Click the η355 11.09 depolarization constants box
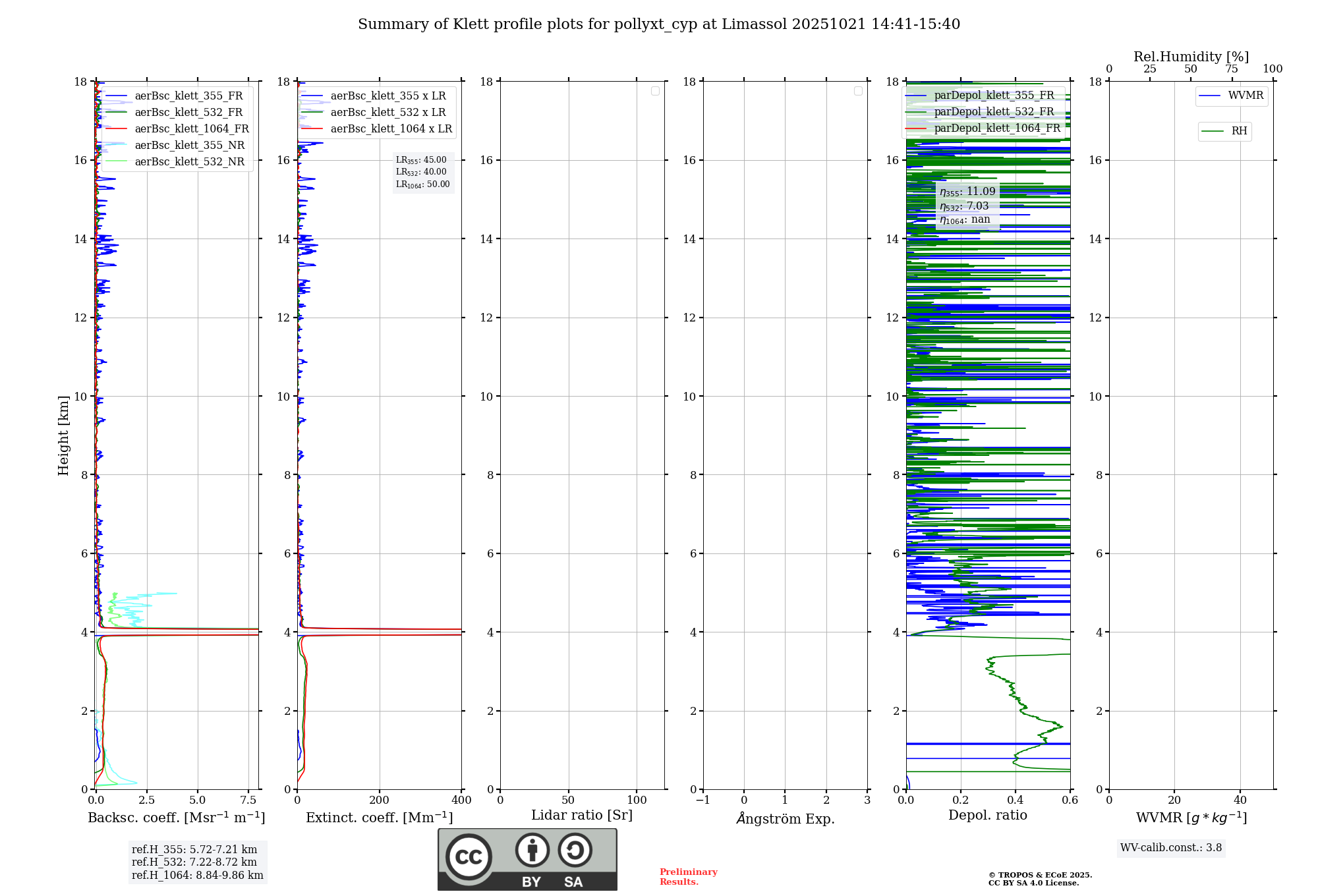 tap(967, 206)
